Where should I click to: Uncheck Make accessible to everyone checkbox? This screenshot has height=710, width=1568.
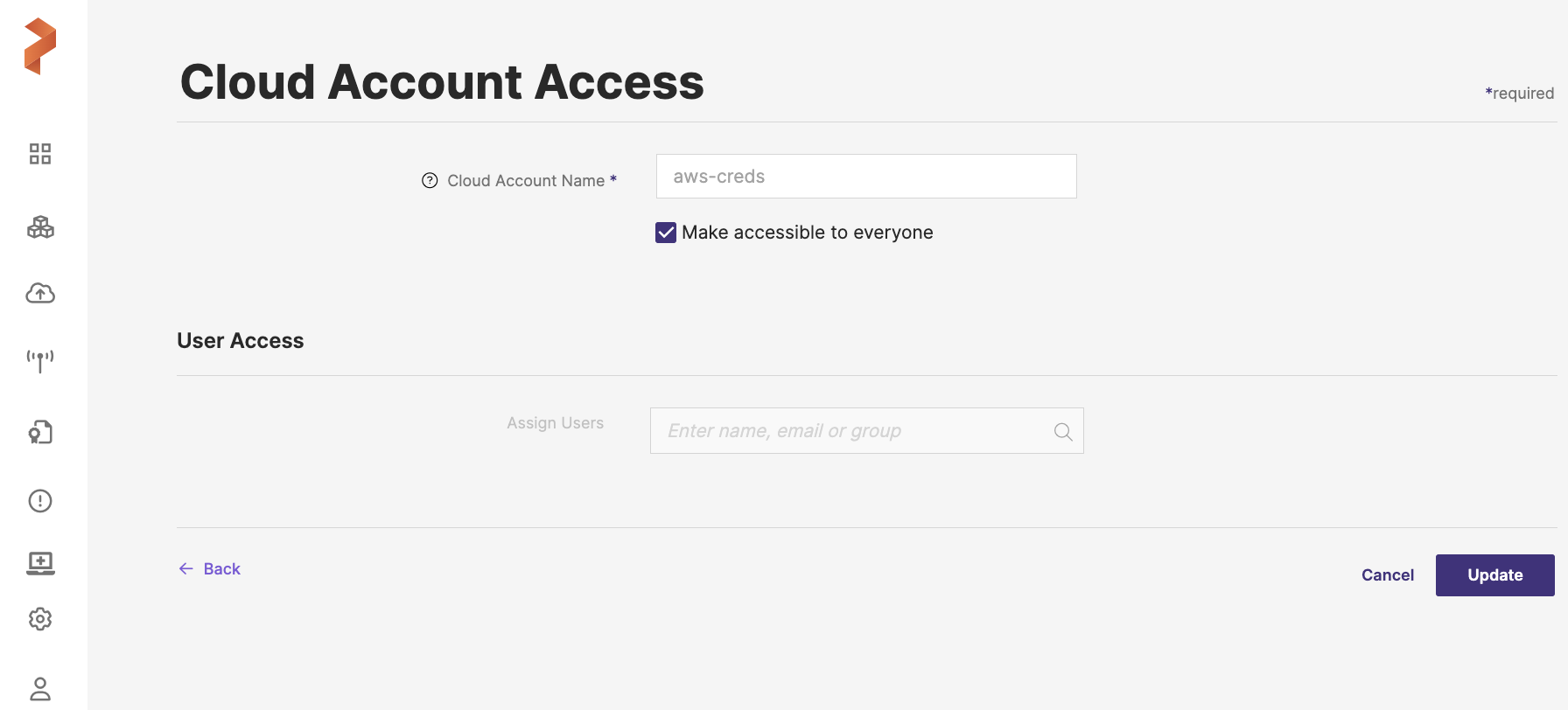[666, 233]
